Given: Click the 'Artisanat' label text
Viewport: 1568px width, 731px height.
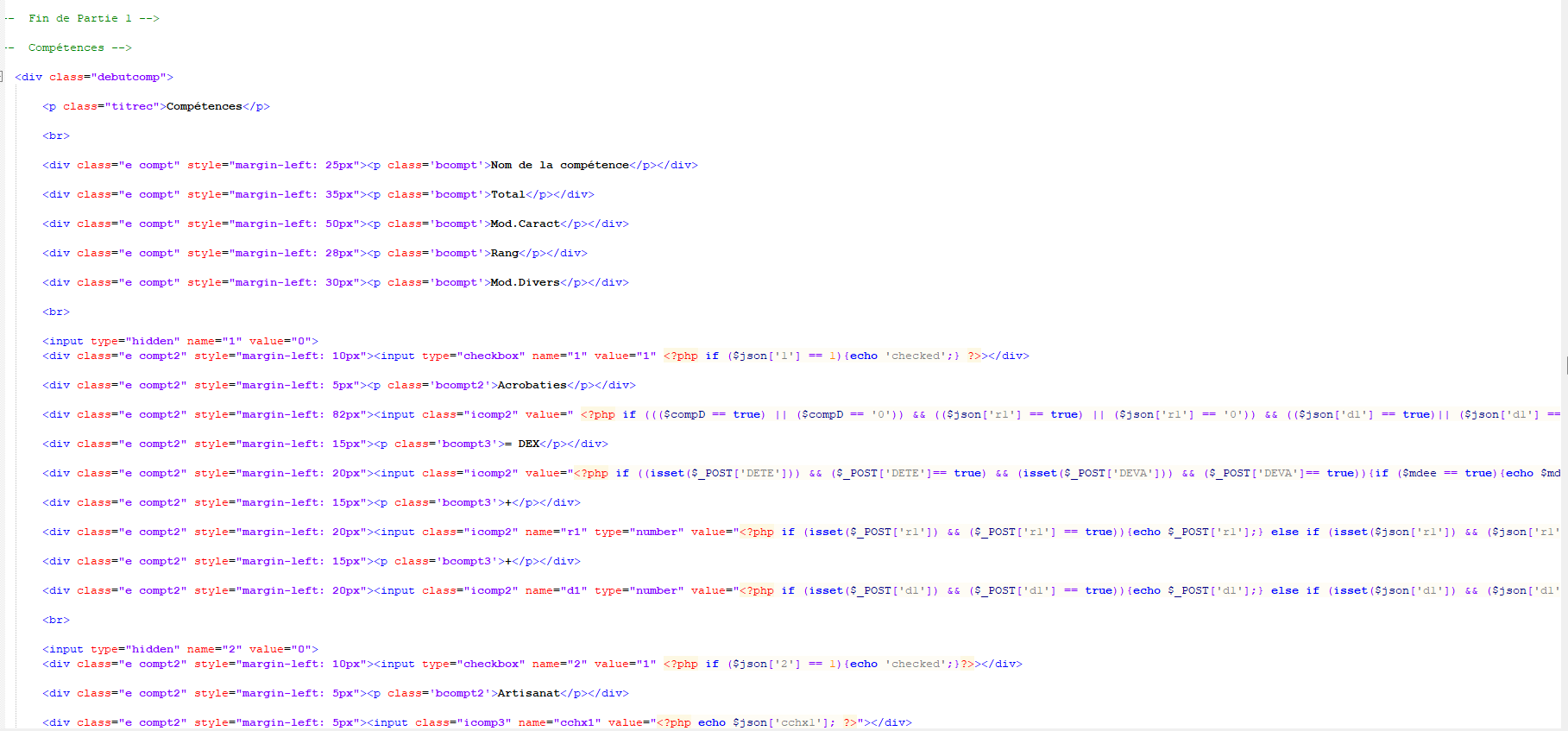Looking at the screenshot, I should click(x=528, y=693).
